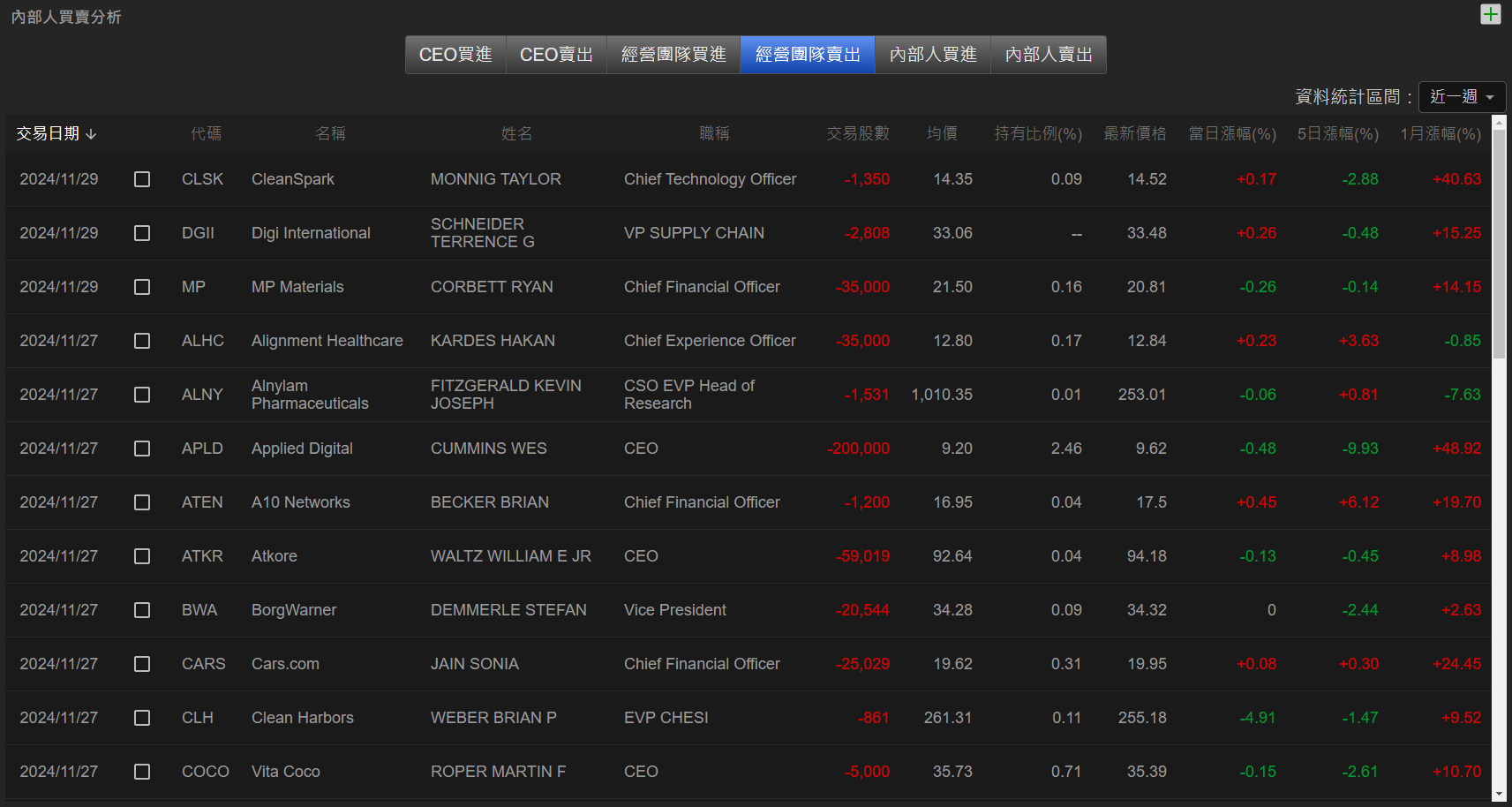Sort table by 代碼 column

point(206,133)
